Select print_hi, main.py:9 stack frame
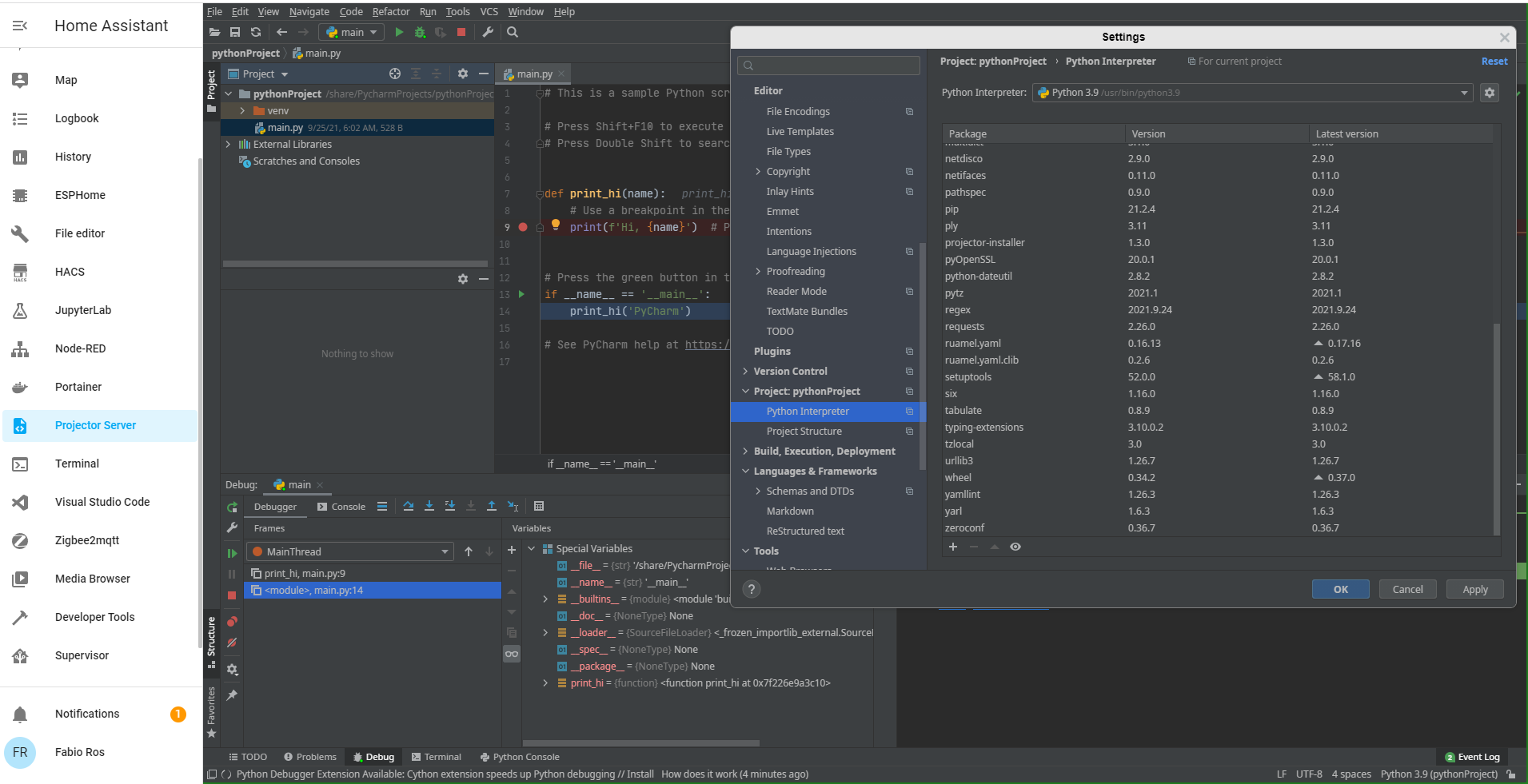This screenshot has width=1528, height=784. click(x=373, y=573)
